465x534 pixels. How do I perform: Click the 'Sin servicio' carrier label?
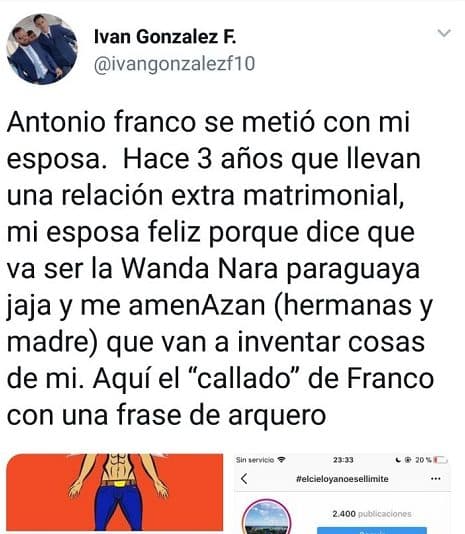pos(255,460)
